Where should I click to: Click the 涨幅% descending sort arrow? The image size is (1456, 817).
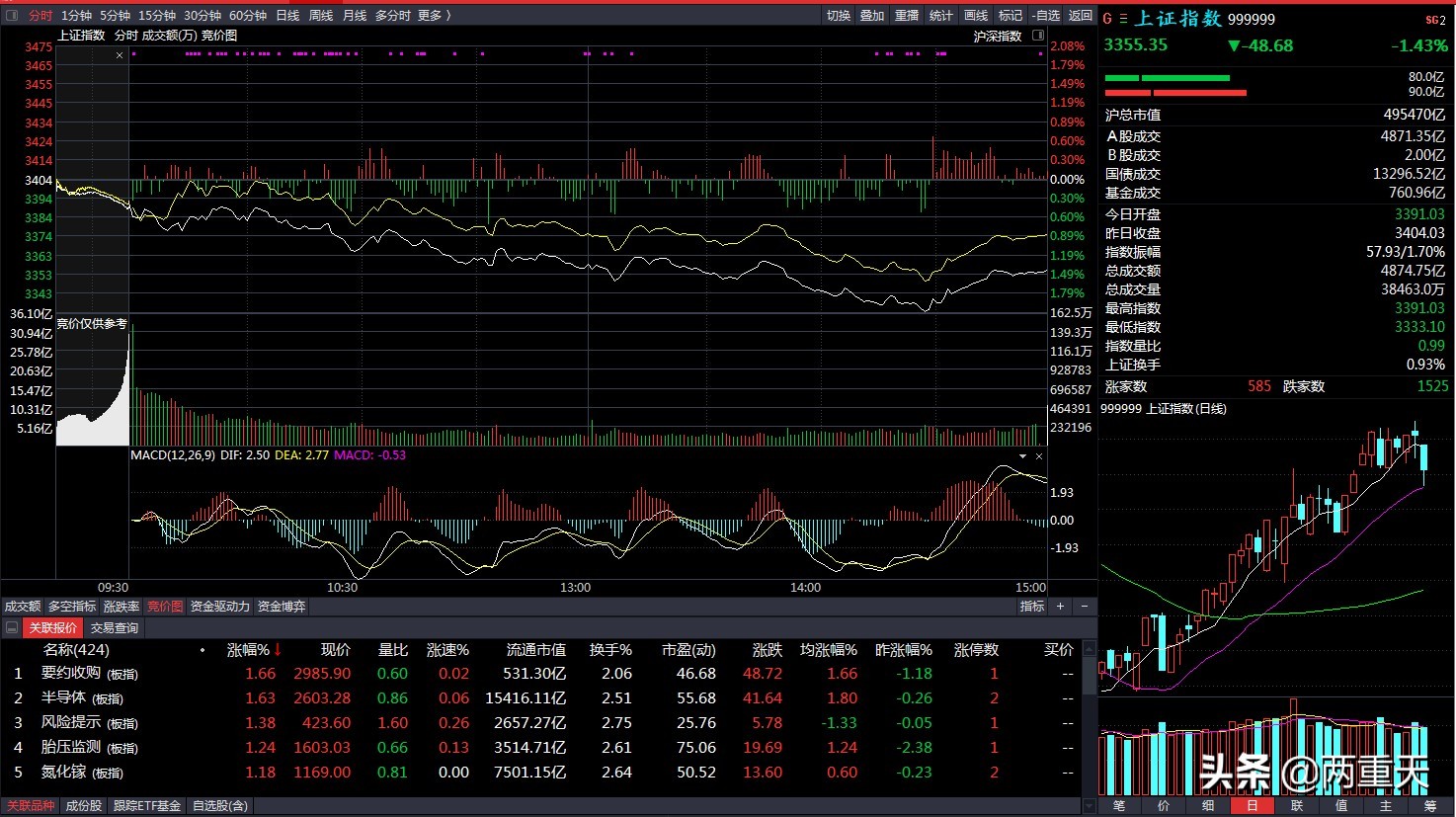(x=278, y=650)
